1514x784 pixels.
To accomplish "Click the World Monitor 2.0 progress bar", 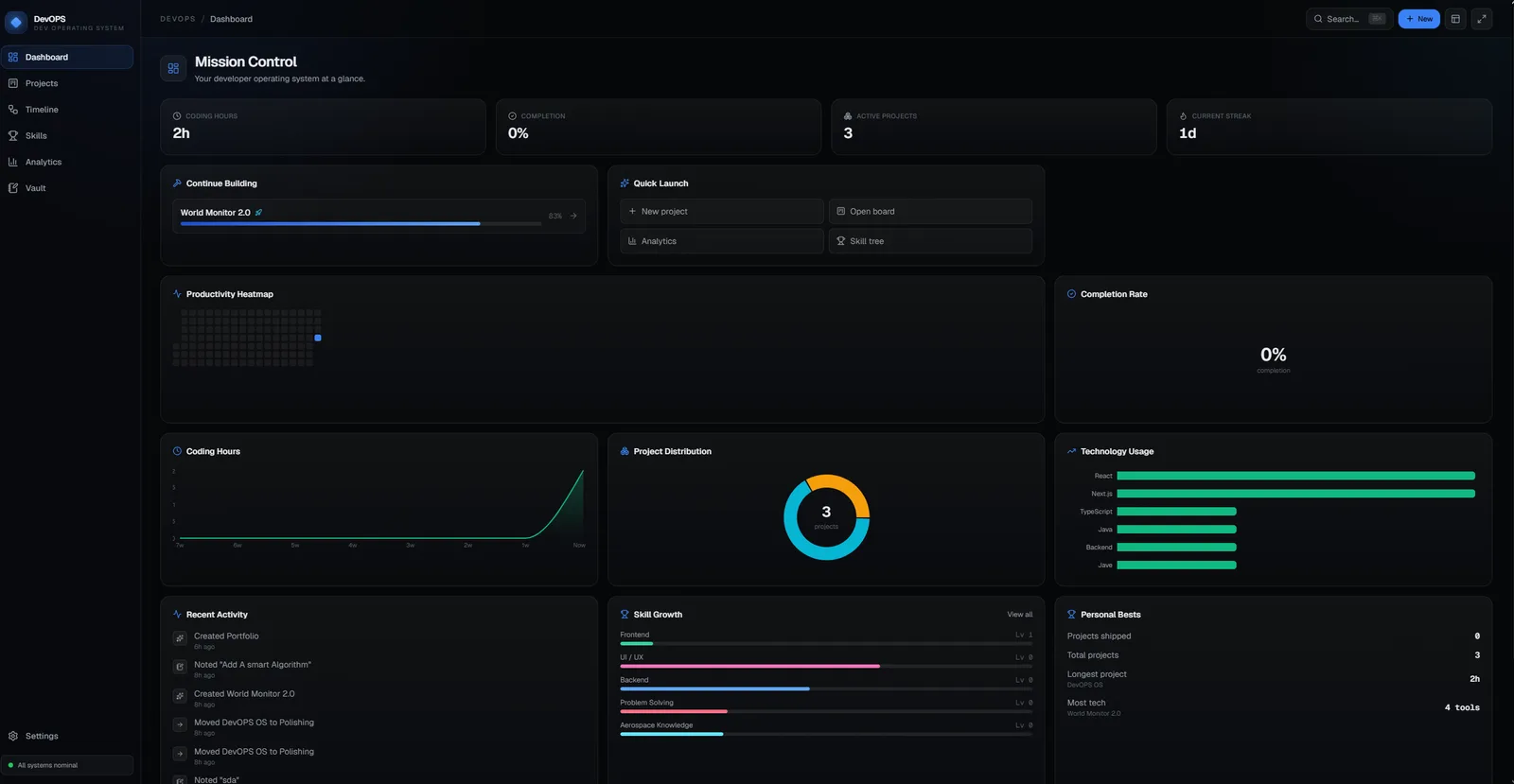I will pyautogui.click(x=361, y=224).
